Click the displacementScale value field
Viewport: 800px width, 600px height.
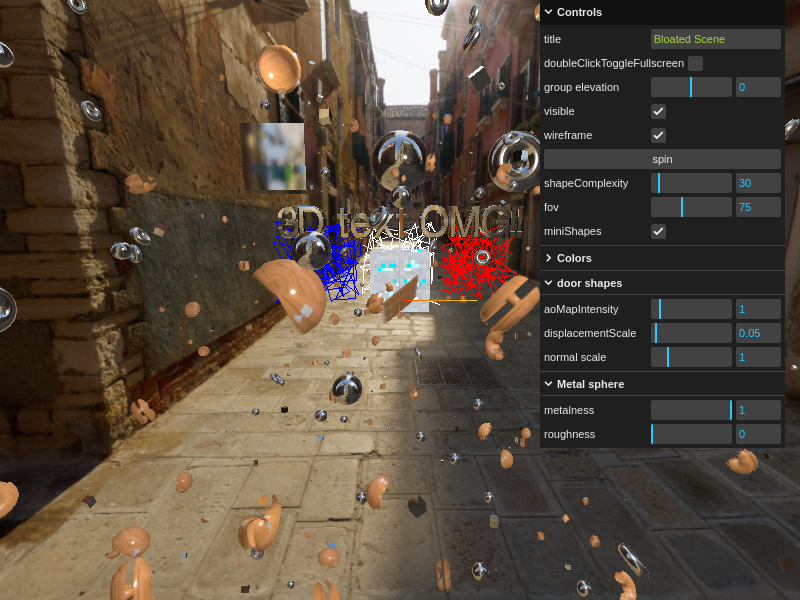coord(757,333)
